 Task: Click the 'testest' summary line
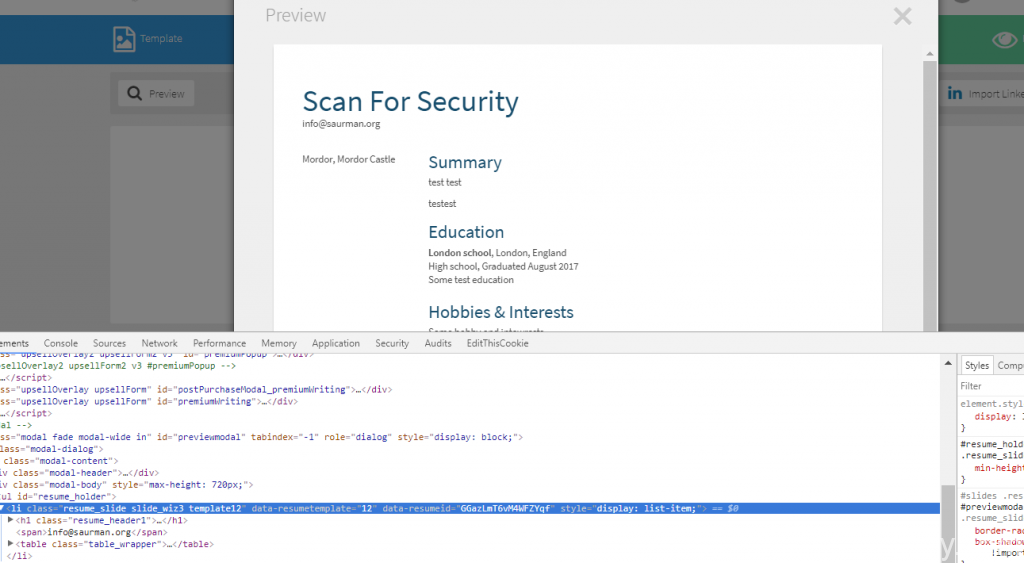coord(442,204)
